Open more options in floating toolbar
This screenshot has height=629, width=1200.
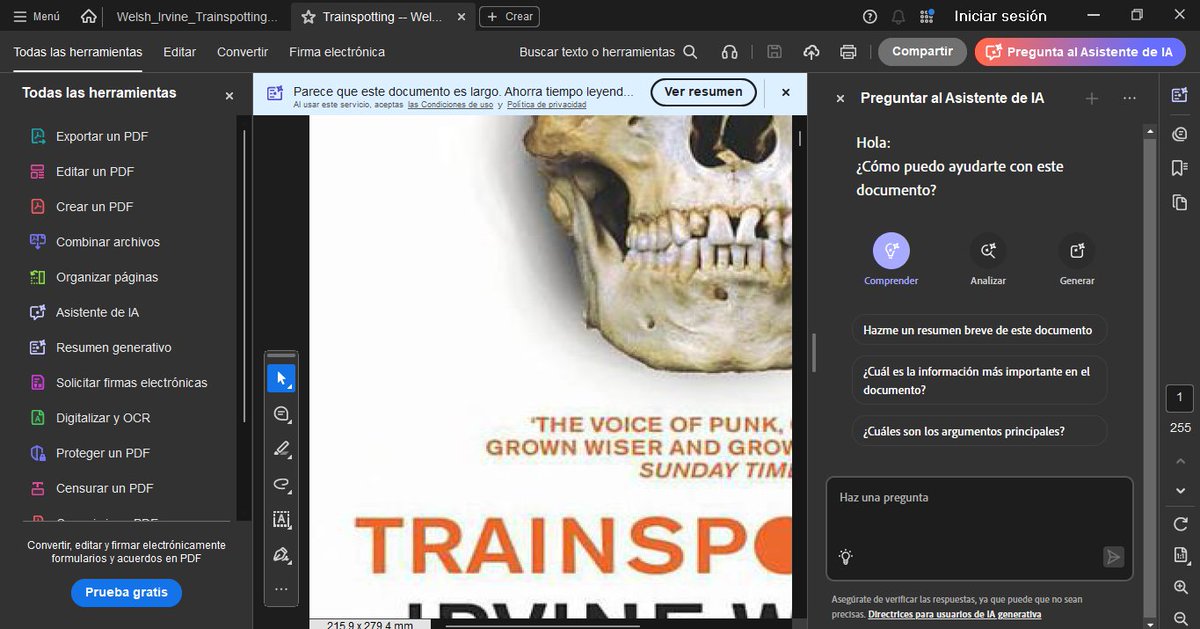281,589
